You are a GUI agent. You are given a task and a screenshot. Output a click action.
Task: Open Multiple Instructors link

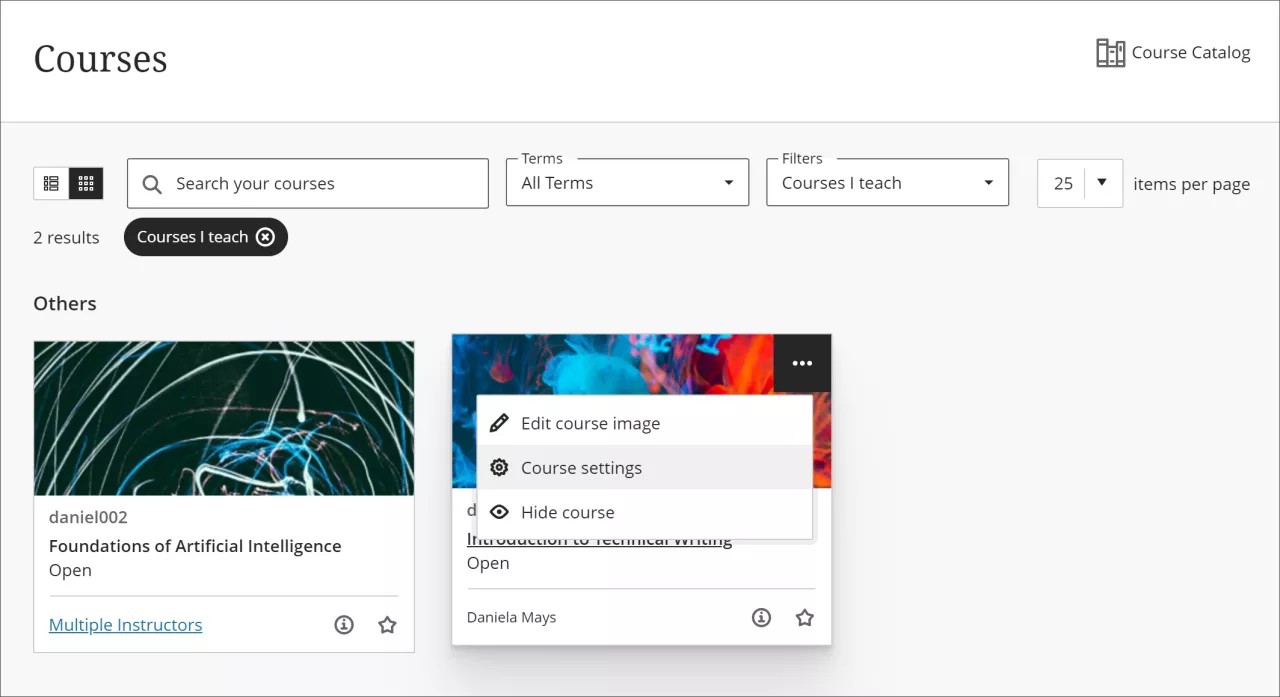coord(125,625)
